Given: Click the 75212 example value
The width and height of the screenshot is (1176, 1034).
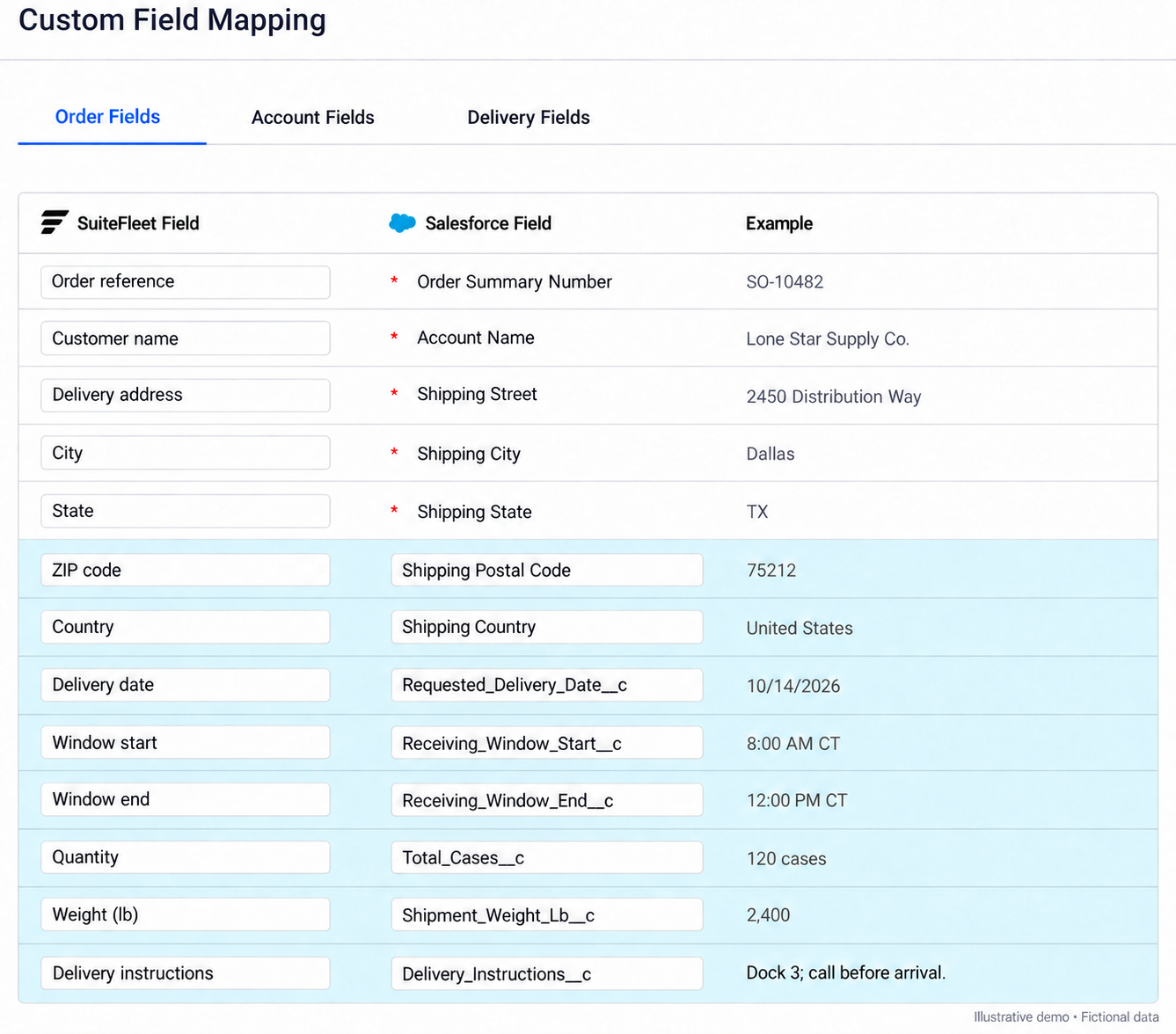Looking at the screenshot, I should pos(771,571).
